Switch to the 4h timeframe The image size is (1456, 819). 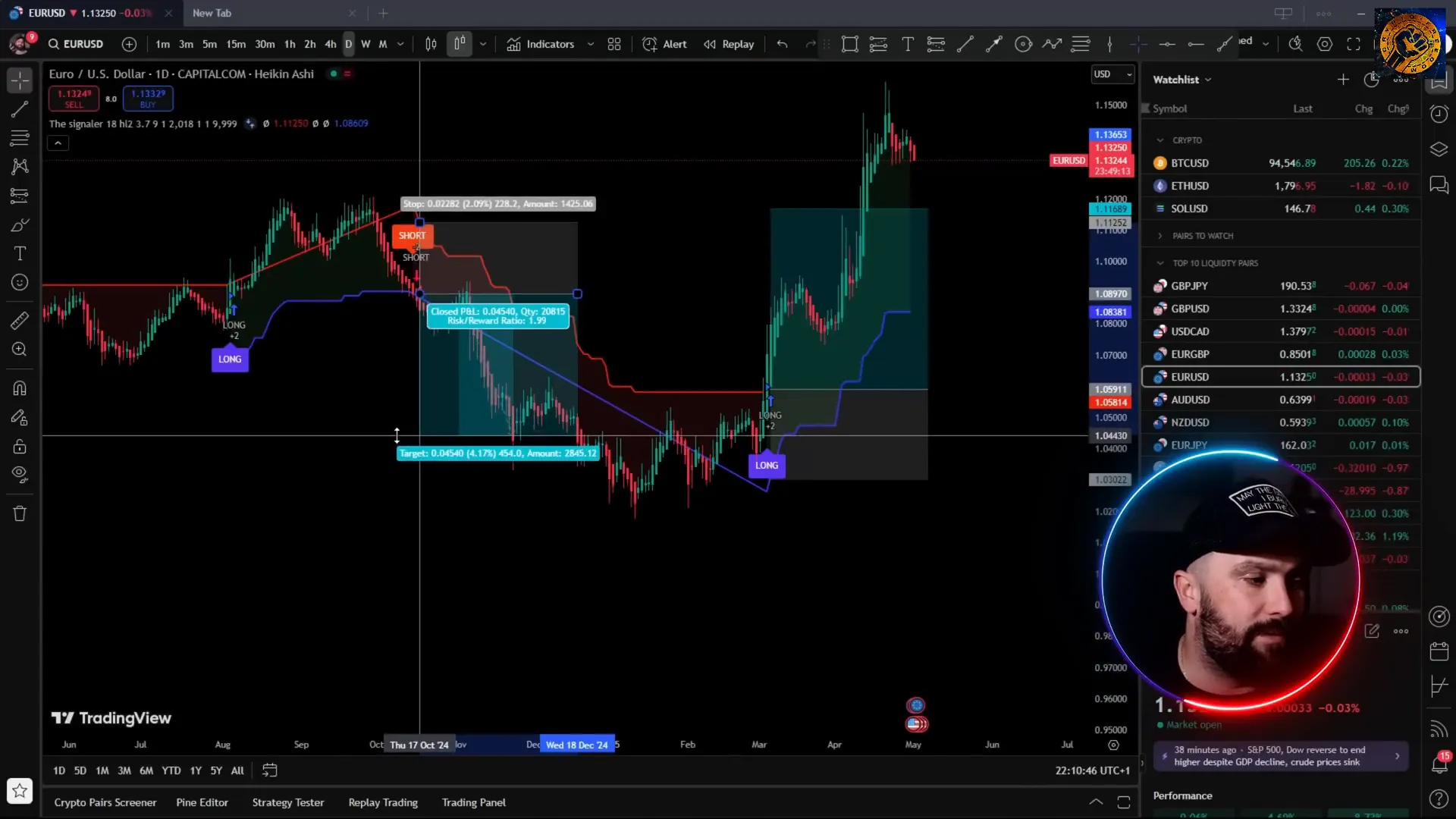tap(331, 44)
